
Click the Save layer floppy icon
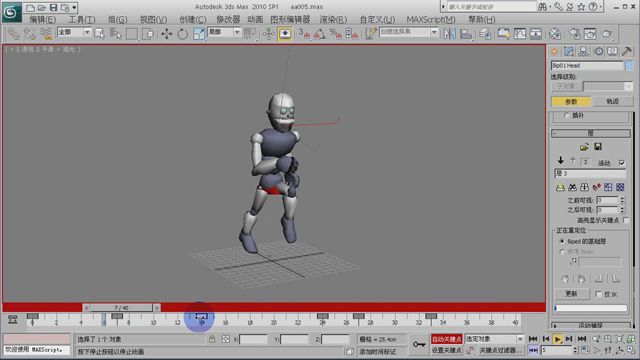point(598,147)
